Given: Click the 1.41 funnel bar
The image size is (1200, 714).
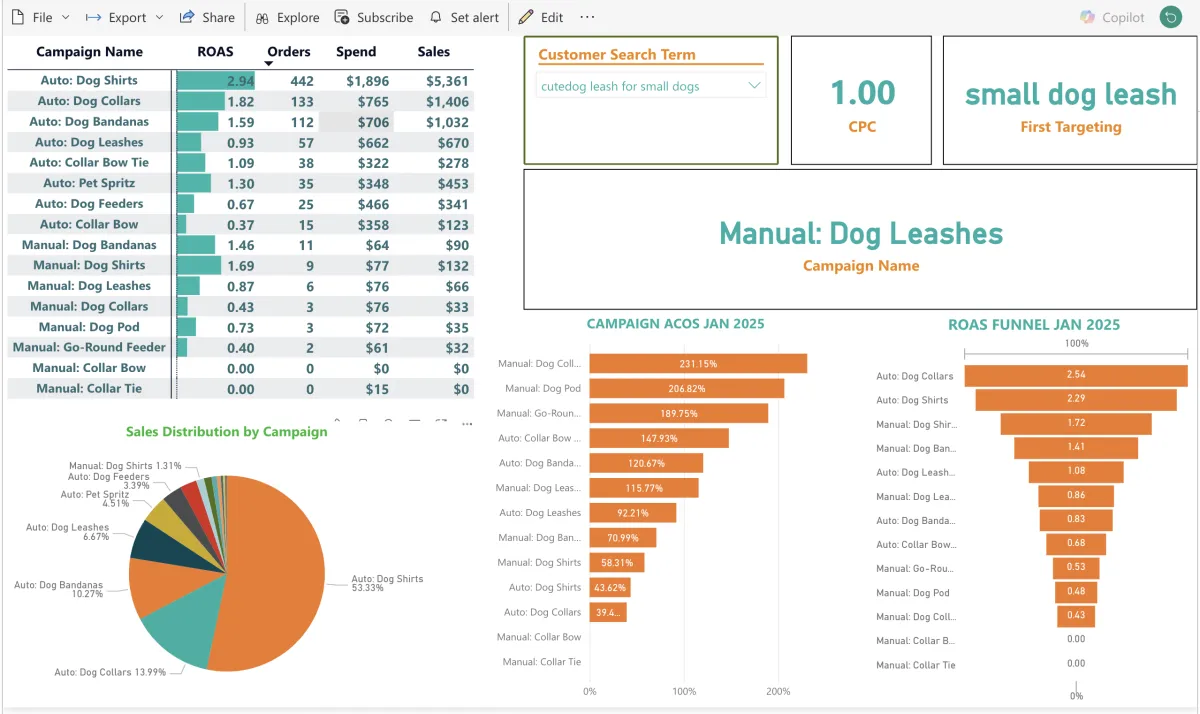Looking at the screenshot, I should point(1076,448).
